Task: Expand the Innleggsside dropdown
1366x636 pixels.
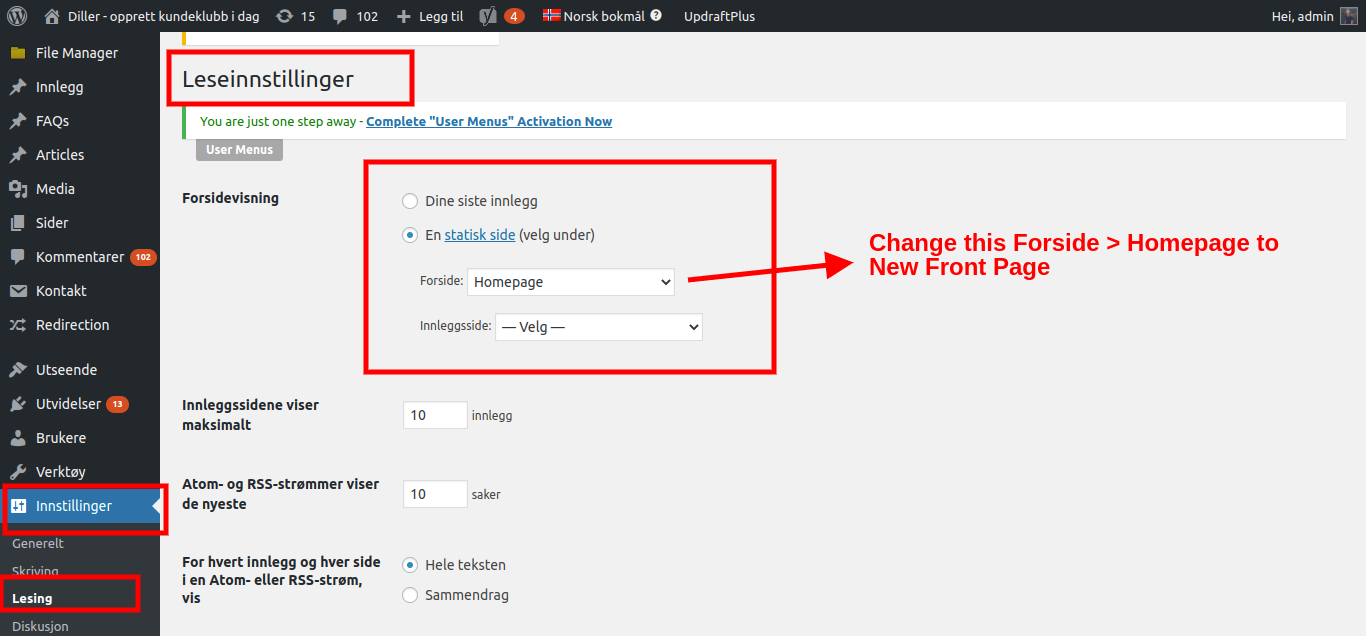Action: (x=598, y=327)
